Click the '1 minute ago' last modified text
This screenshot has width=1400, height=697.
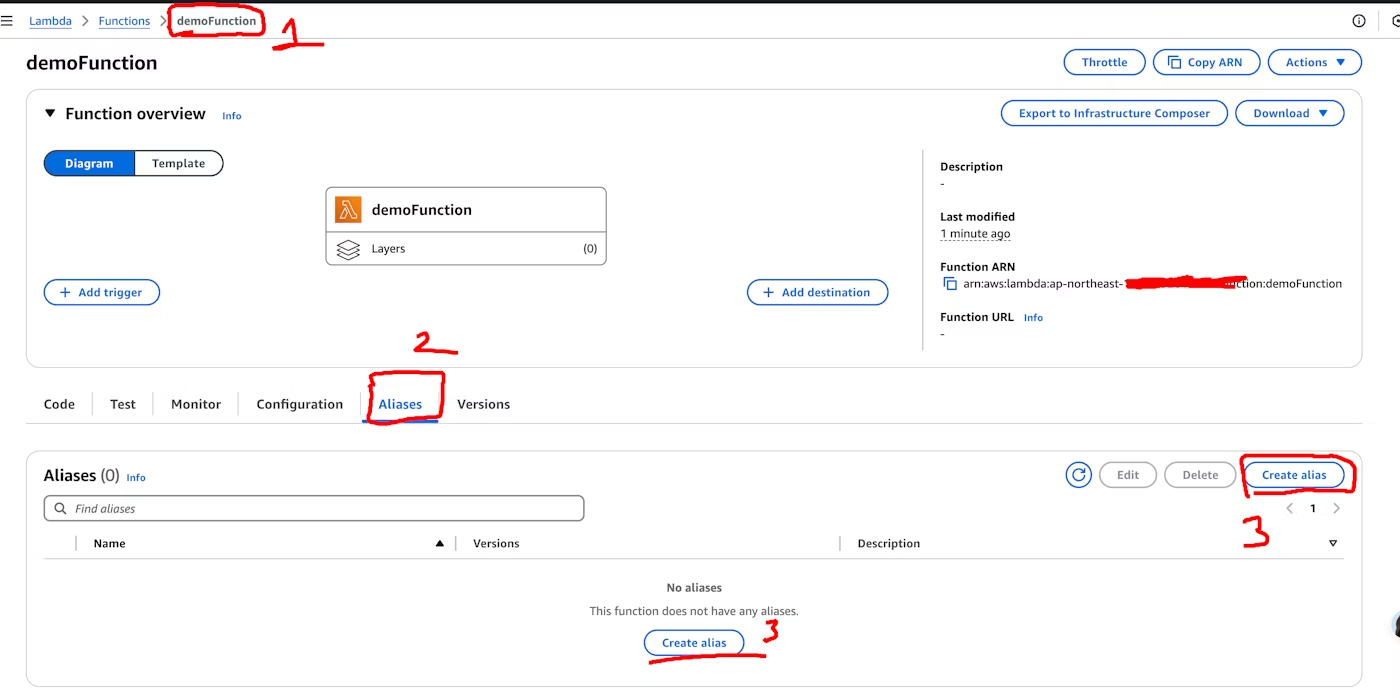[975, 234]
